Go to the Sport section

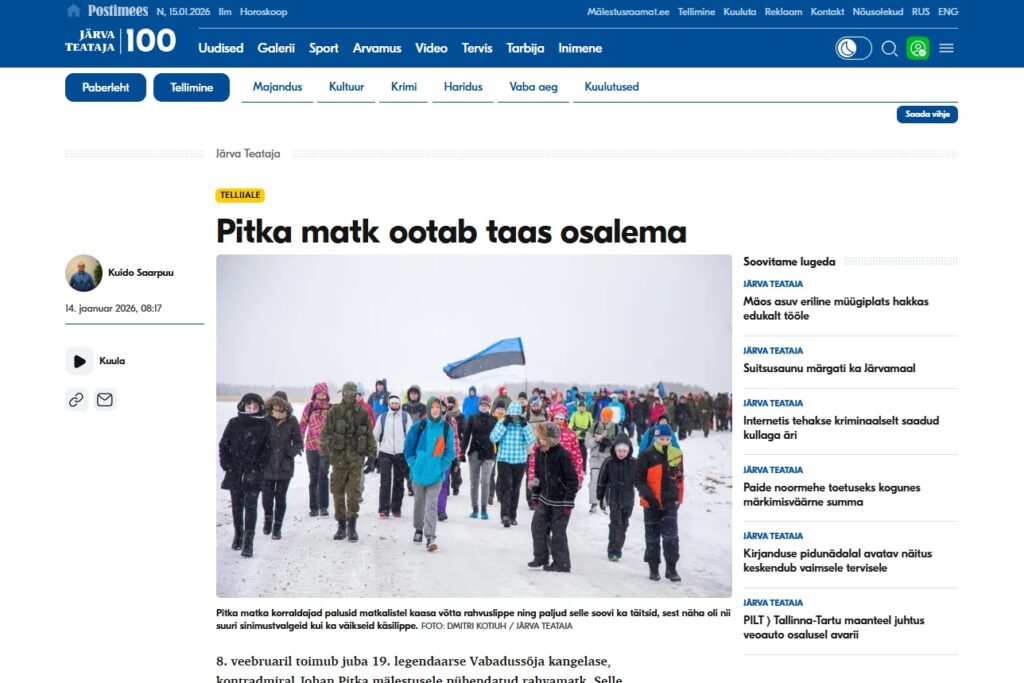(323, 48)
